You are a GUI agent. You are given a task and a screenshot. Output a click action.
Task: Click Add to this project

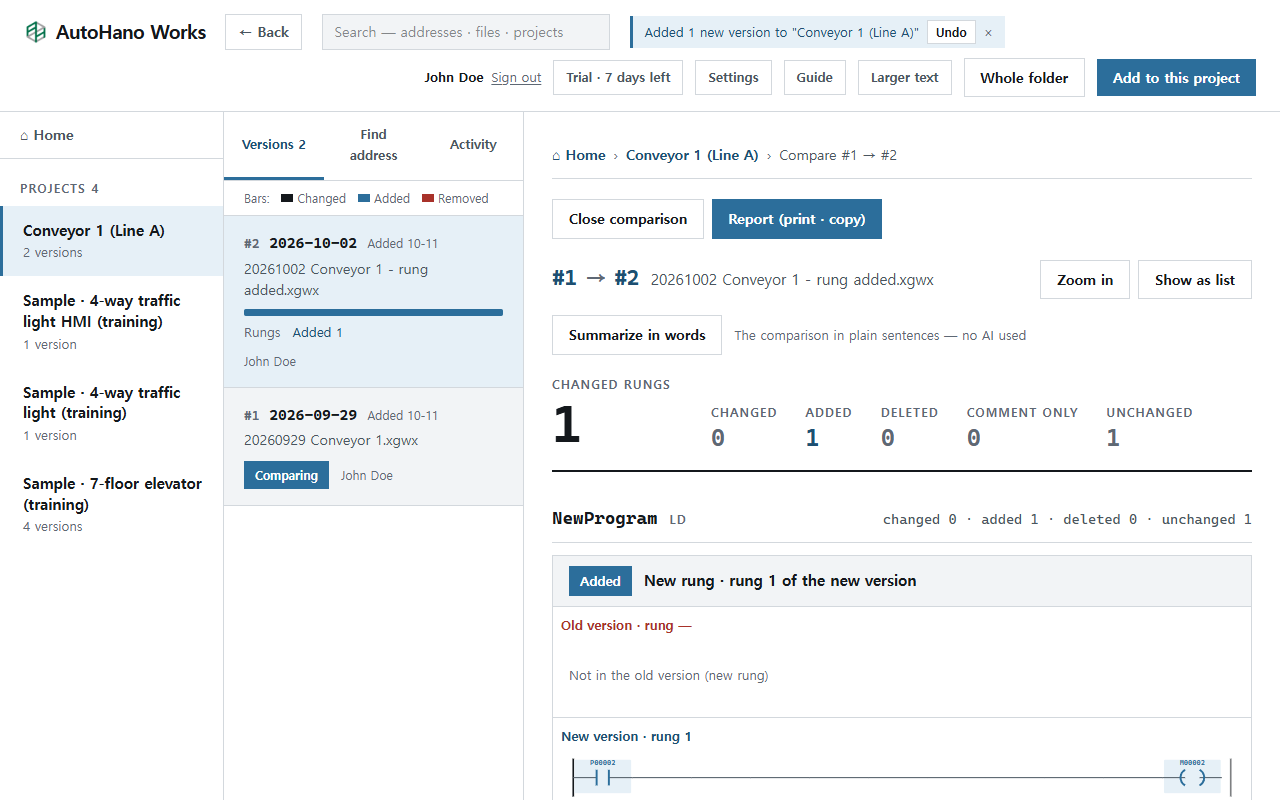[1176, 78]
